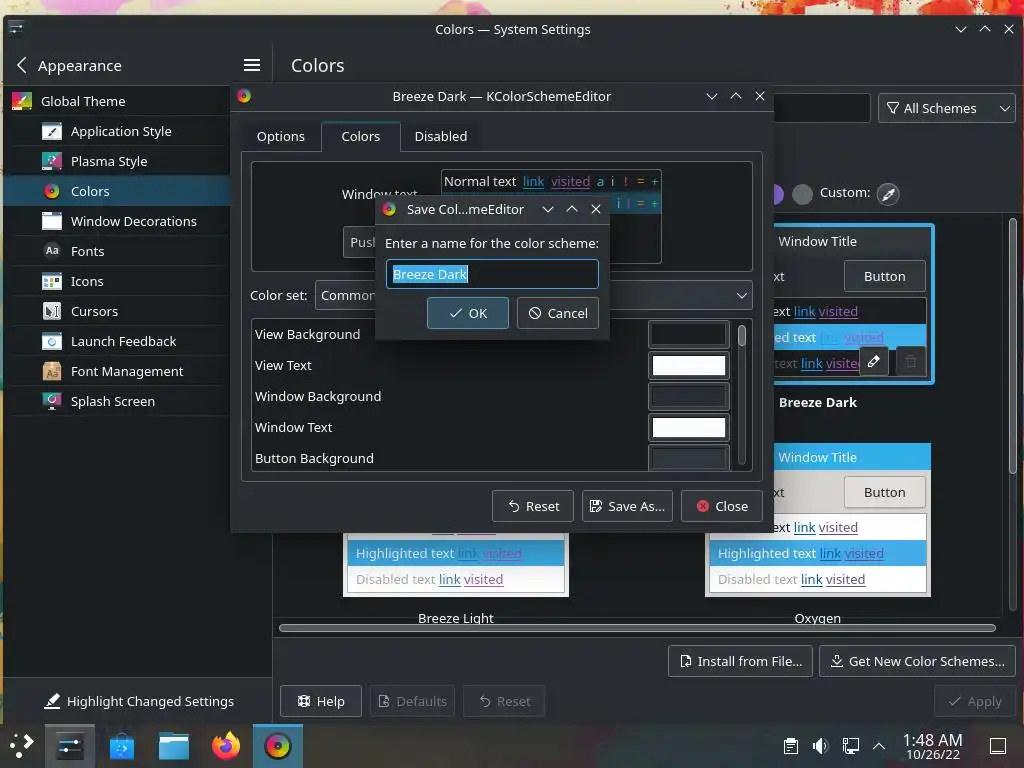Click the Global Theme sidebar icon
The width and height of the screenshot is (1024, 768).
(22, 101)
